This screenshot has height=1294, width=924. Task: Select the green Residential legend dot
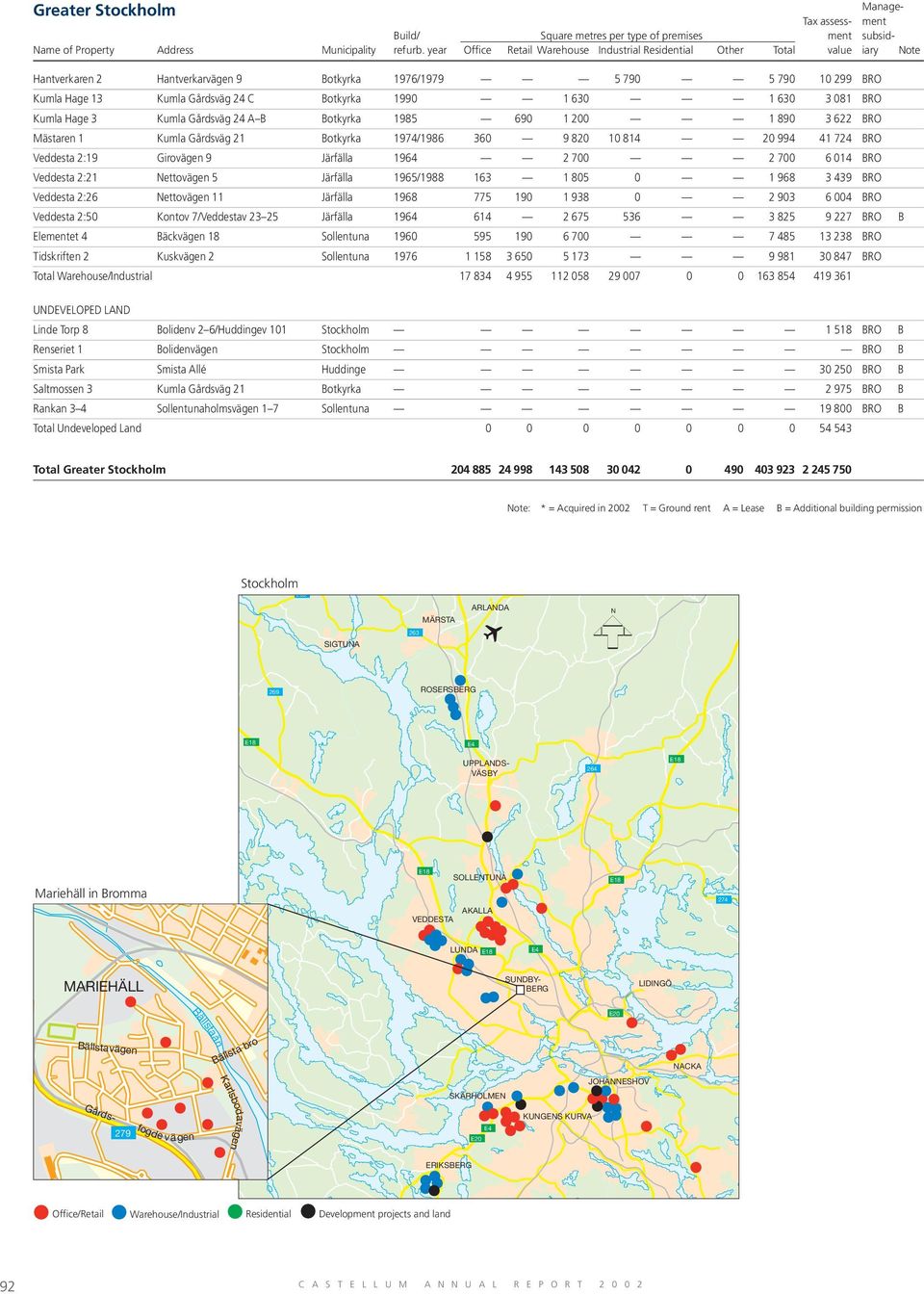point(235,1212)
